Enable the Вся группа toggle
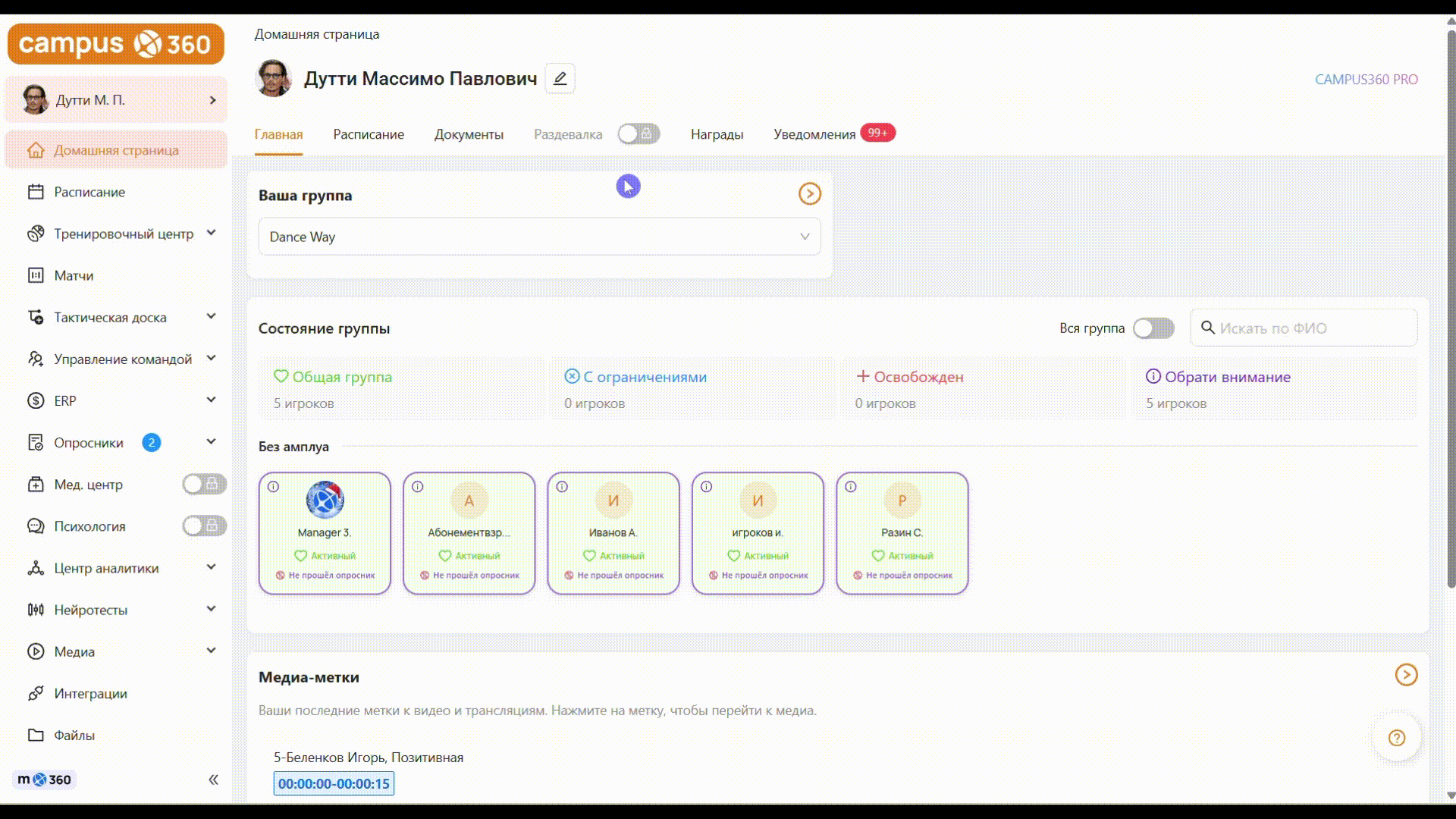1456x819 pixels. (1153, 328)
